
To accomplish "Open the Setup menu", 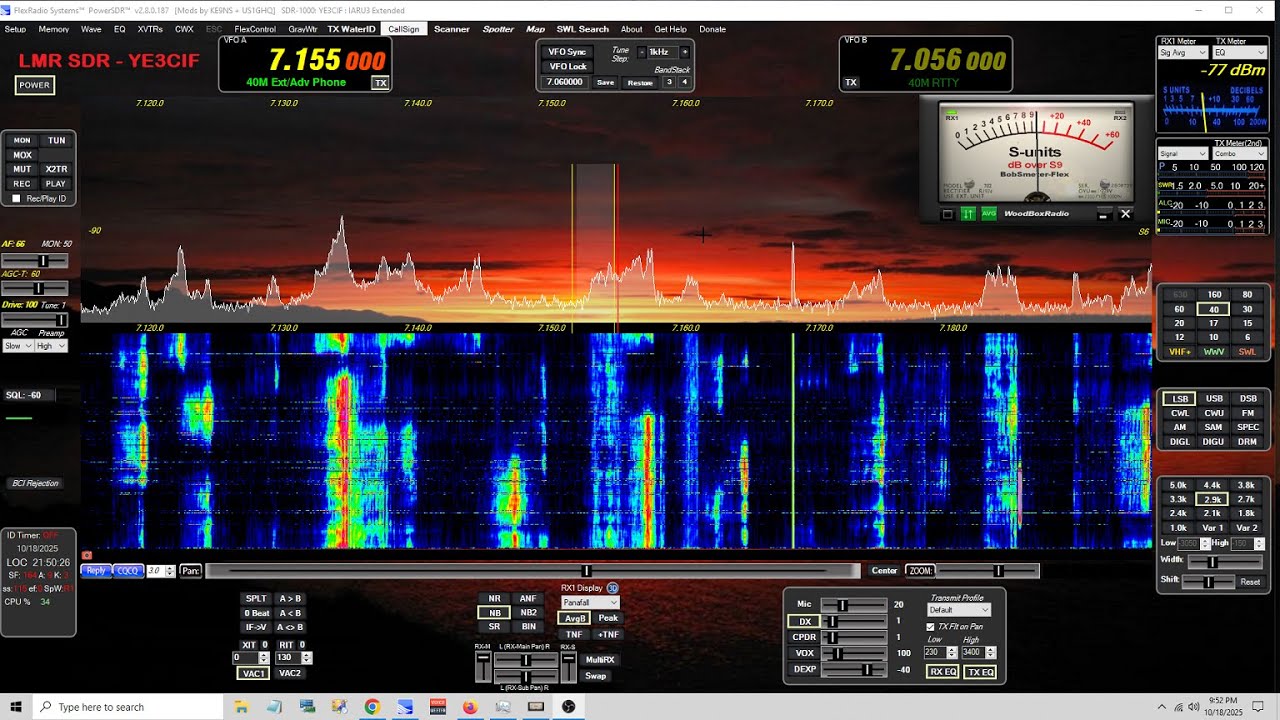I will pos(15,29).
